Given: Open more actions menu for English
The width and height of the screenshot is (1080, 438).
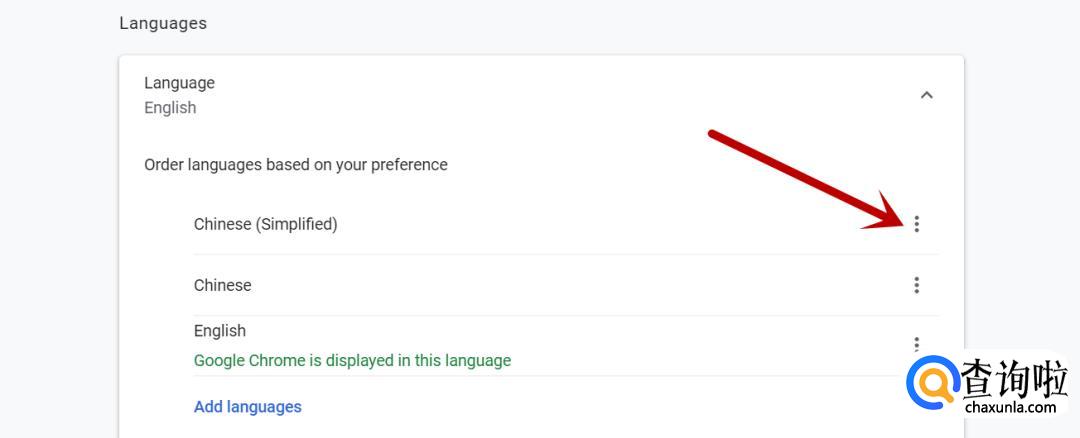Looking at the screenshot, I should tap(916, 343).
